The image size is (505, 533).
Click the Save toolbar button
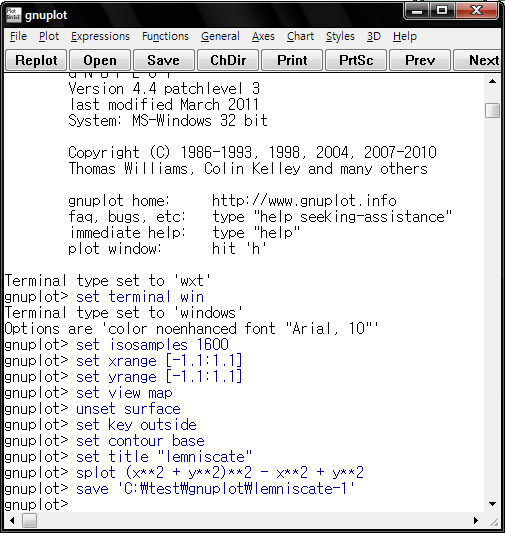tap(163, 60)
